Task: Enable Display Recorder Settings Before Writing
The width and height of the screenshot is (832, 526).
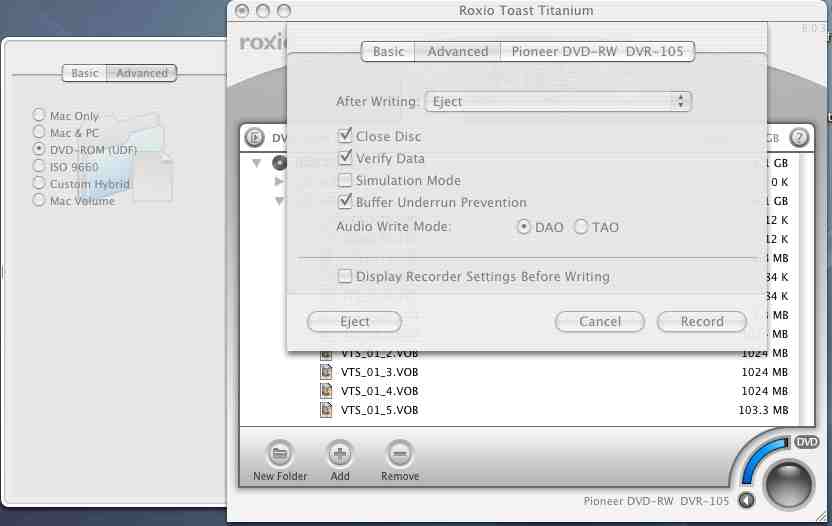Action: tap(345, 276)
